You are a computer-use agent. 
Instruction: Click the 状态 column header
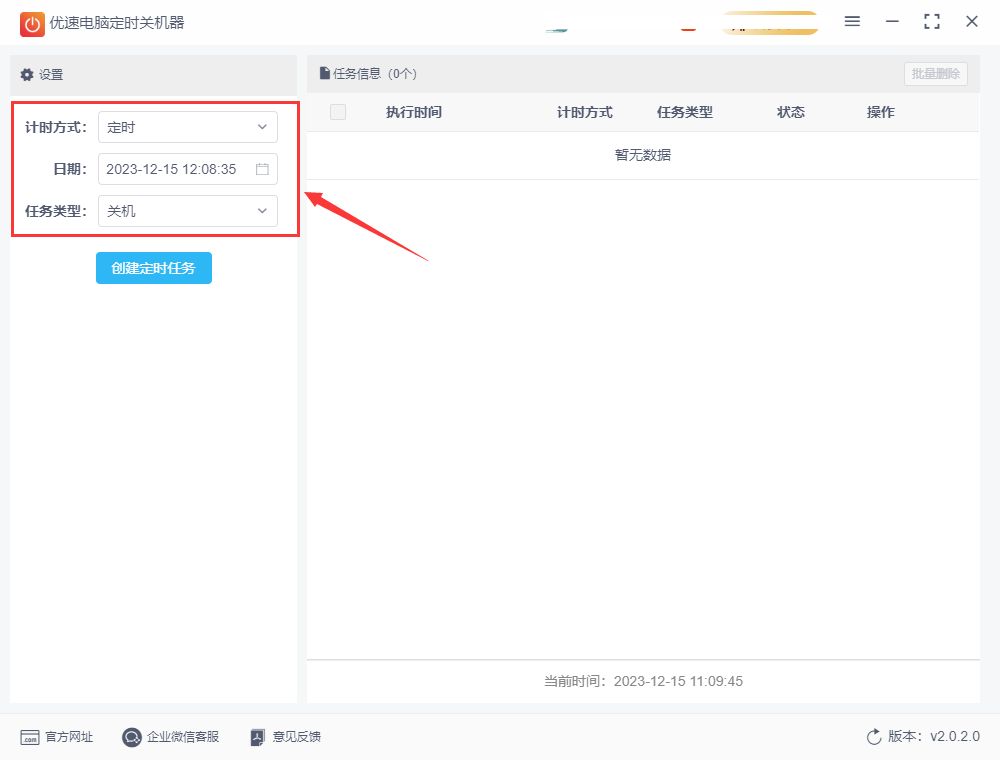tap(791, 112)
